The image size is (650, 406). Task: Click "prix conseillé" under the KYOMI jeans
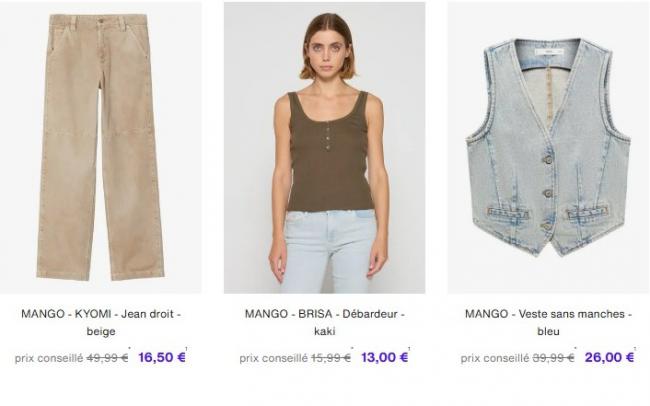click(49, 358)
